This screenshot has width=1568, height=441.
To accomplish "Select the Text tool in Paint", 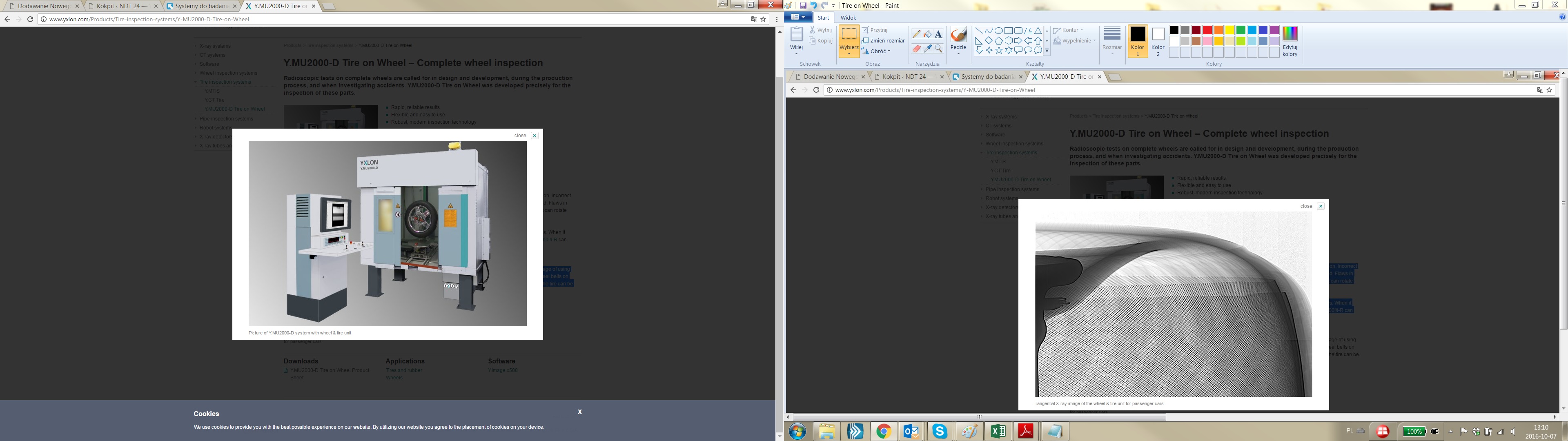I will pyautogui.click(x=938, y=34).
